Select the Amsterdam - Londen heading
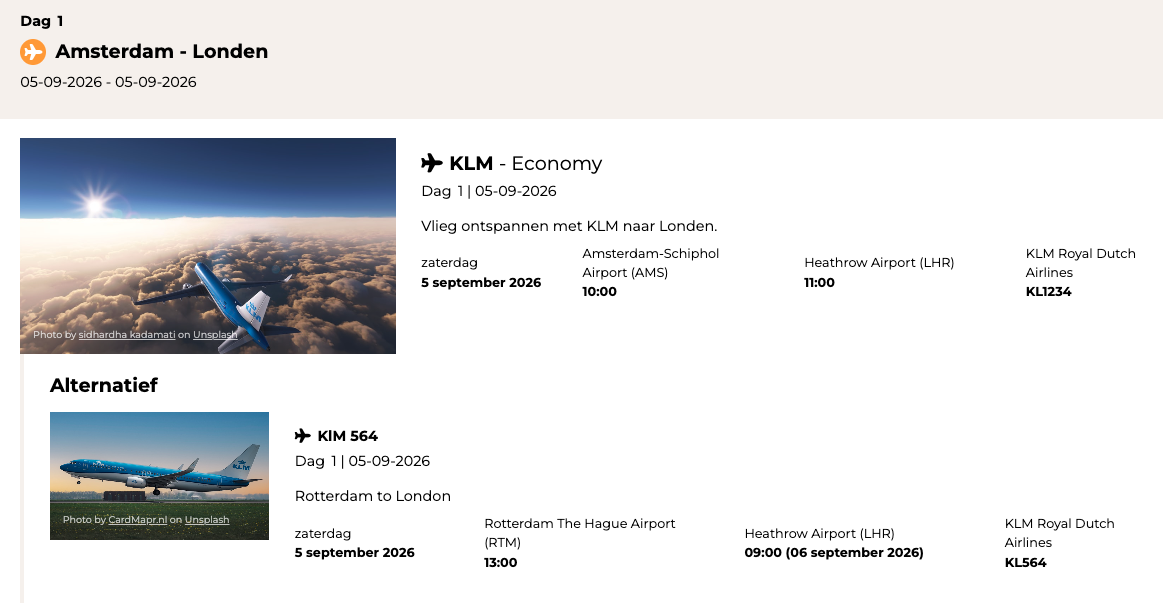 [x=162, y=52]
